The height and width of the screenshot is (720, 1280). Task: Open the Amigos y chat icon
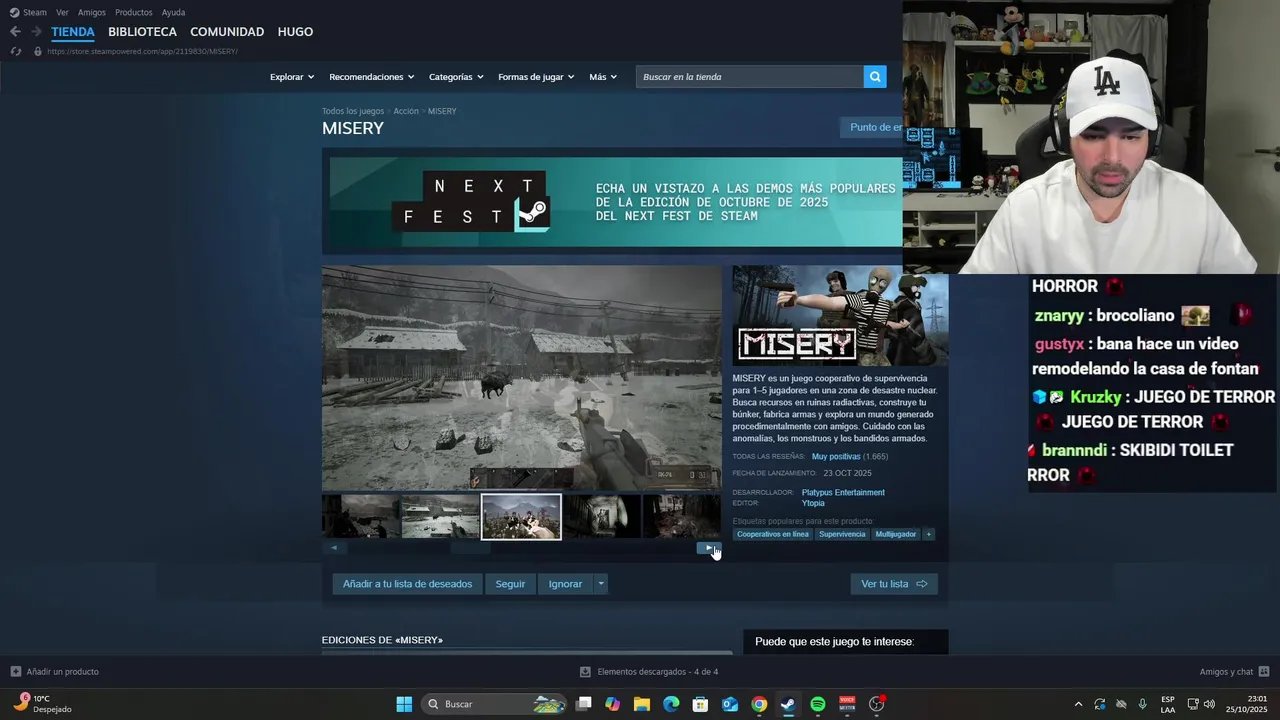coord(1264,672)
